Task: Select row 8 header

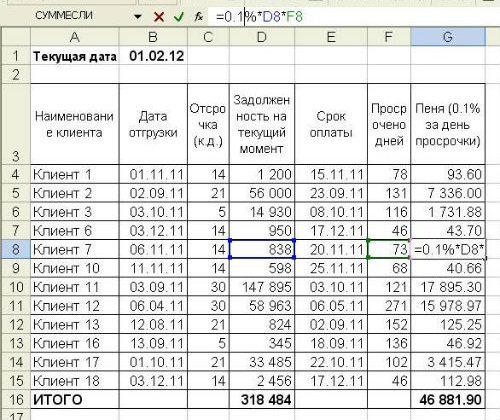Action: (16, 249)
